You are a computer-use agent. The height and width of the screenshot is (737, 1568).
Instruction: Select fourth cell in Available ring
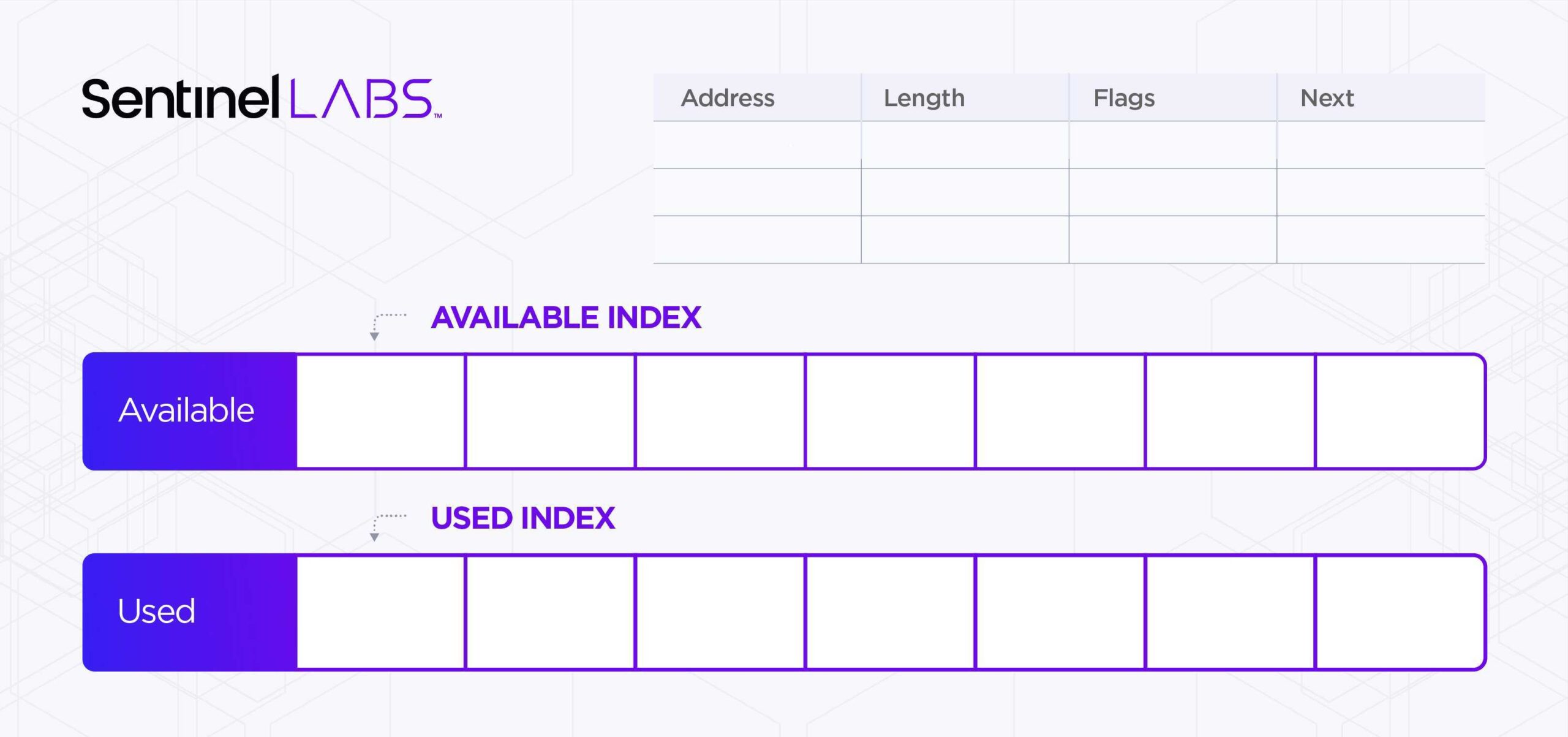click(x=891, y=410)
